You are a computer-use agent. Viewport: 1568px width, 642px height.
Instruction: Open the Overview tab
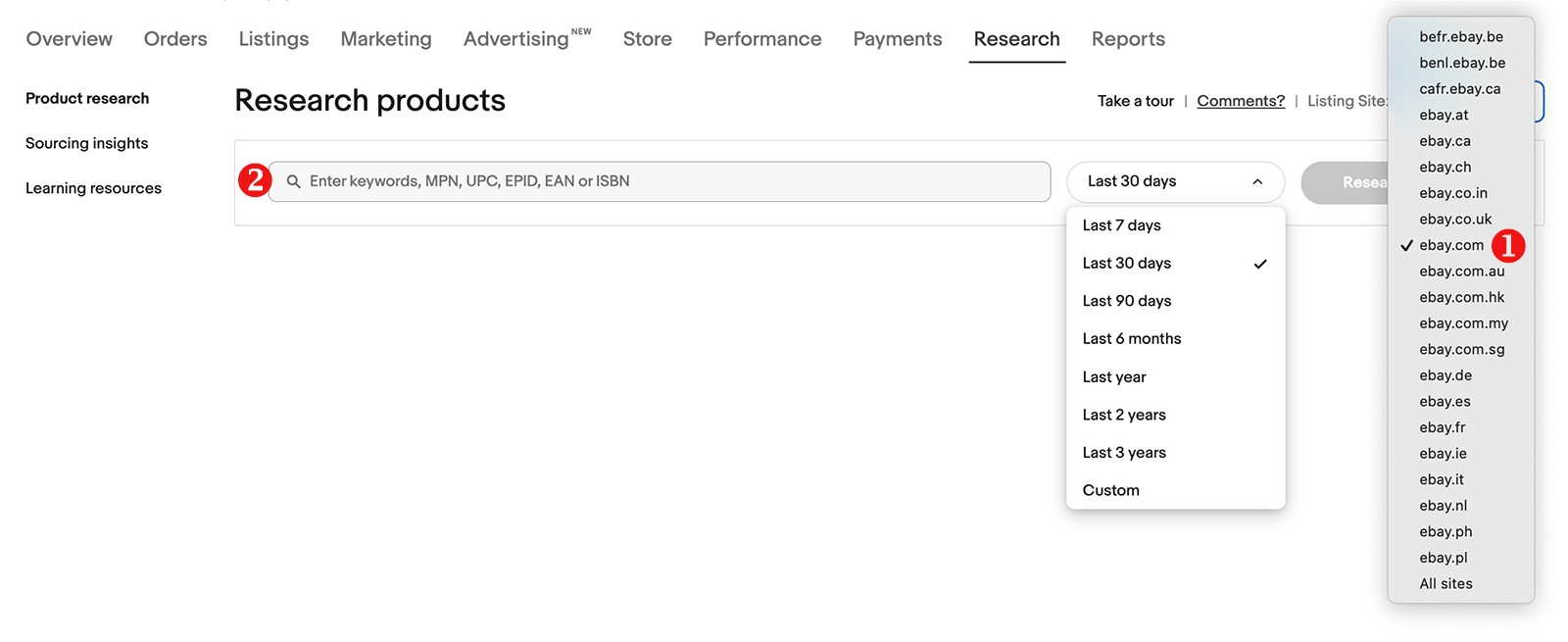pyautogui.click(x=70, y=39)
